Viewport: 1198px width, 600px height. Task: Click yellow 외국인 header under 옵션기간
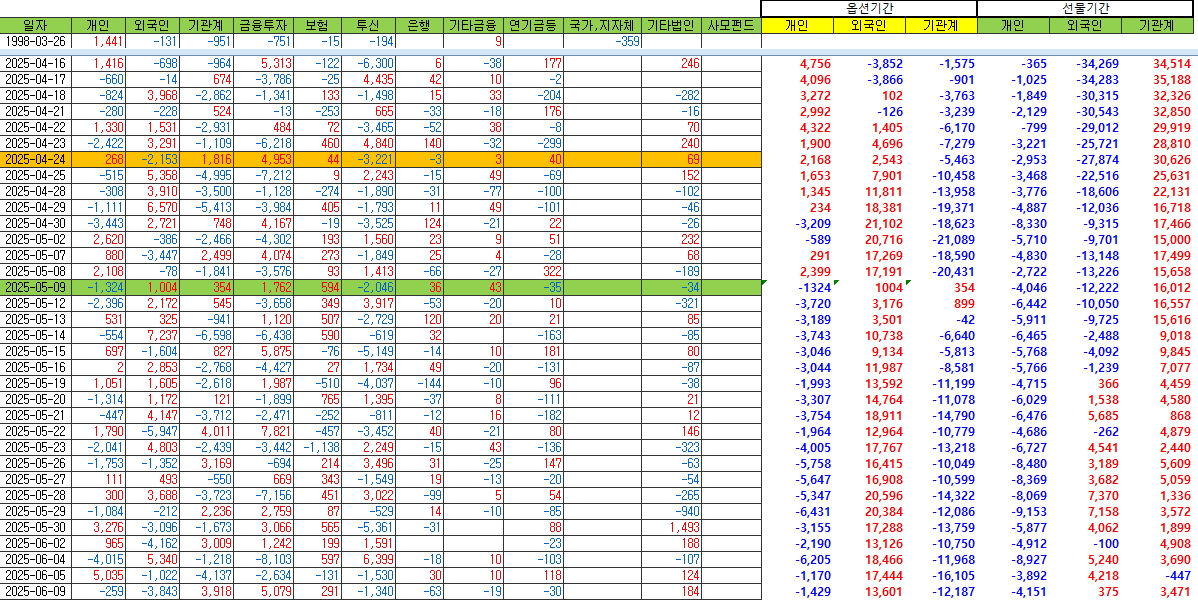point(868,25)
